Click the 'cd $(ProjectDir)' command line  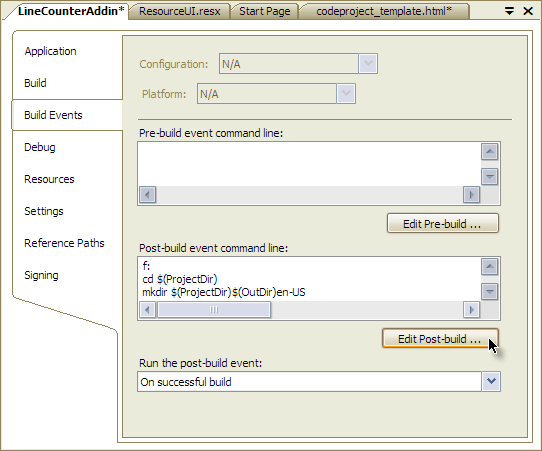(x=180, y=279)
